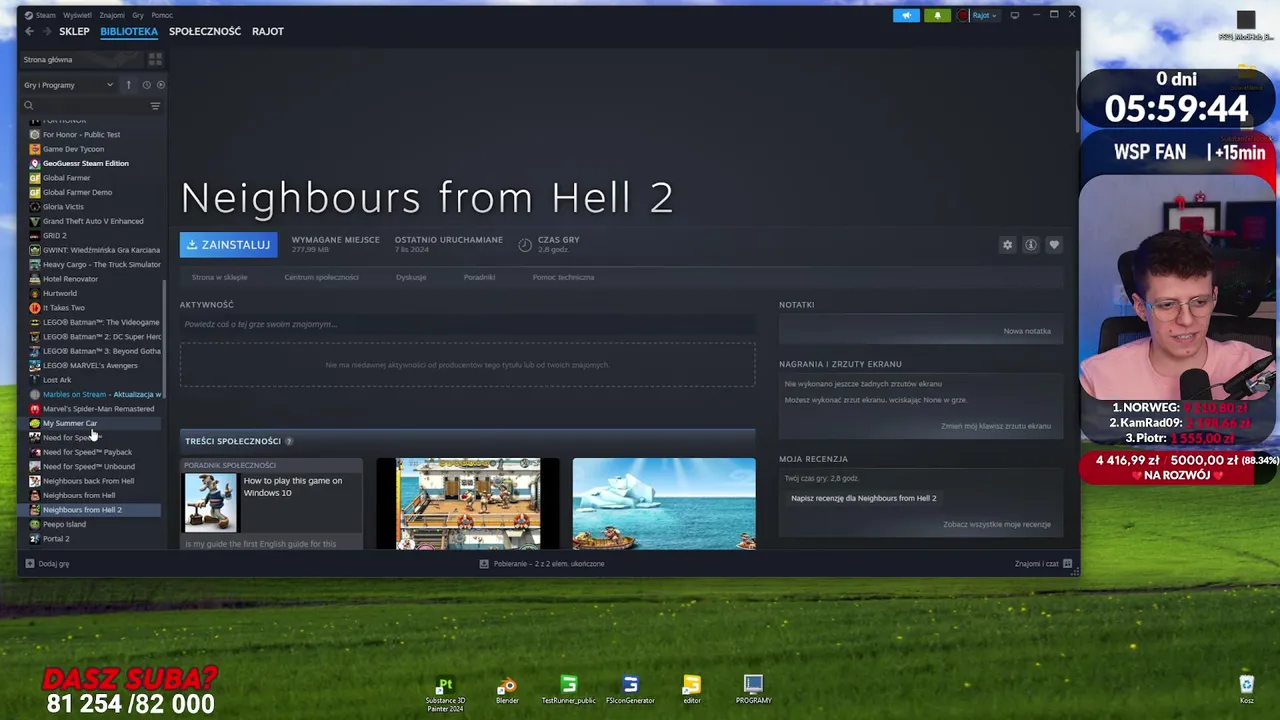Open the Pomoc menu
The image size is (1280, 720).
[x=162, y=15]
